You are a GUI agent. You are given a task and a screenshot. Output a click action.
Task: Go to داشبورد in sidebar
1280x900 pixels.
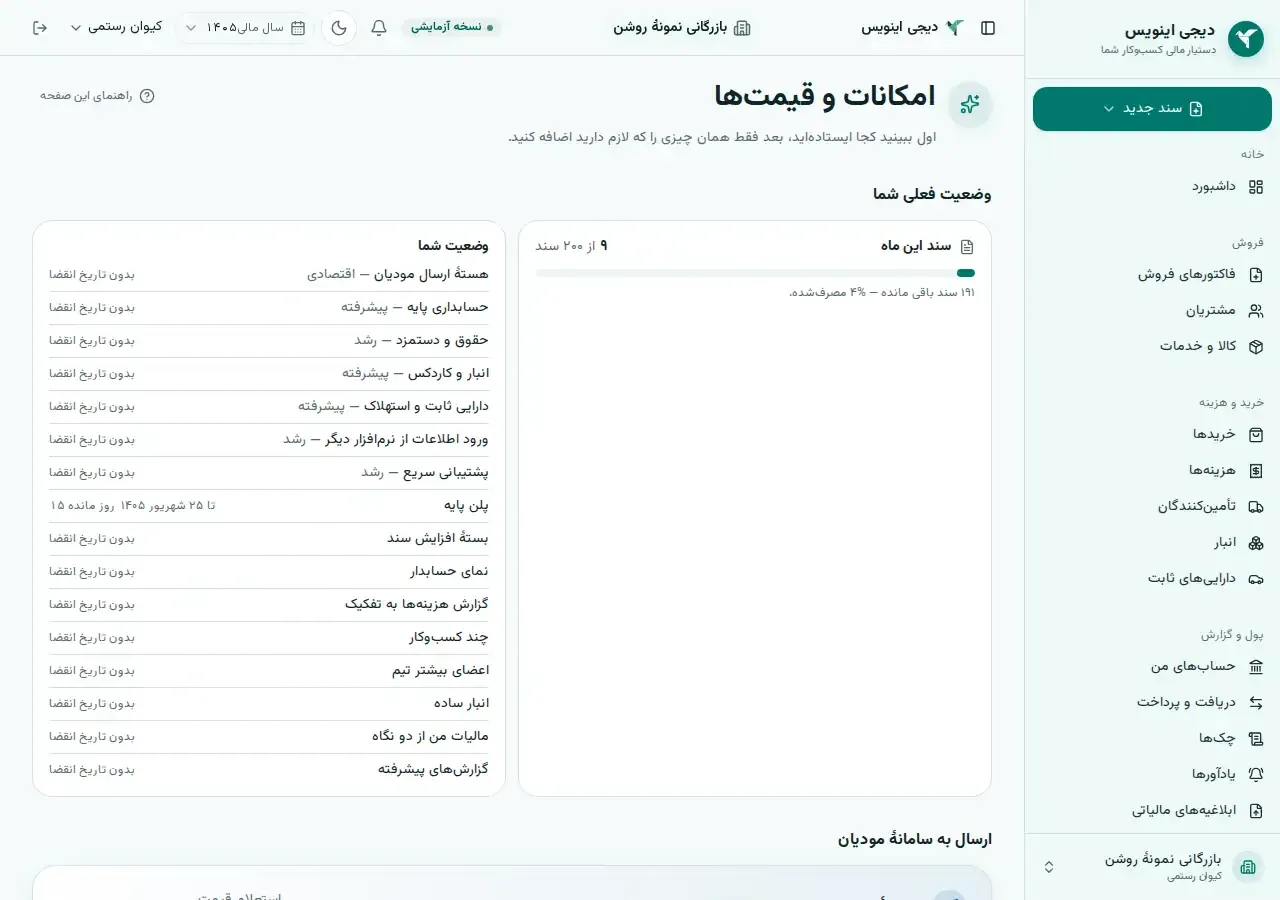coord(1152,187)
